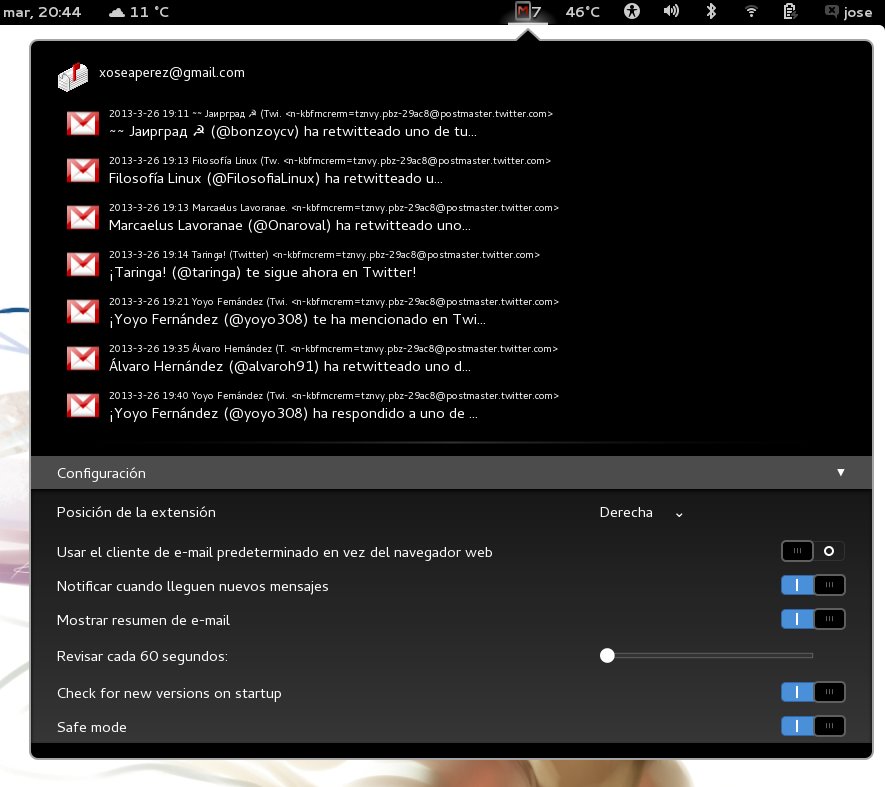Open the weather indicator showing 11 °C
The width and height of the screenshot is (885, 787).
coord(139,12)
